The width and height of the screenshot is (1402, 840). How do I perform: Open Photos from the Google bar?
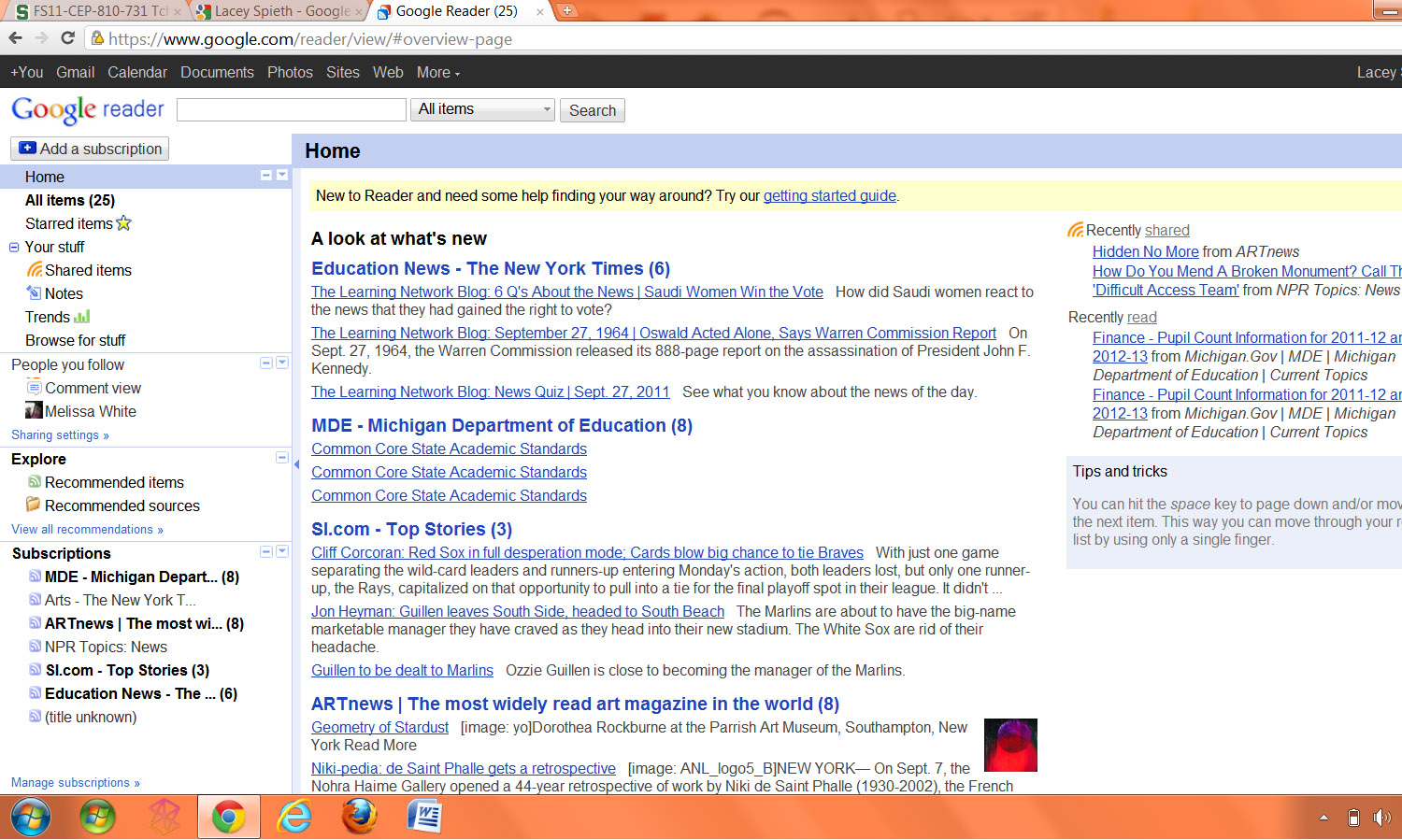[290, 72]
